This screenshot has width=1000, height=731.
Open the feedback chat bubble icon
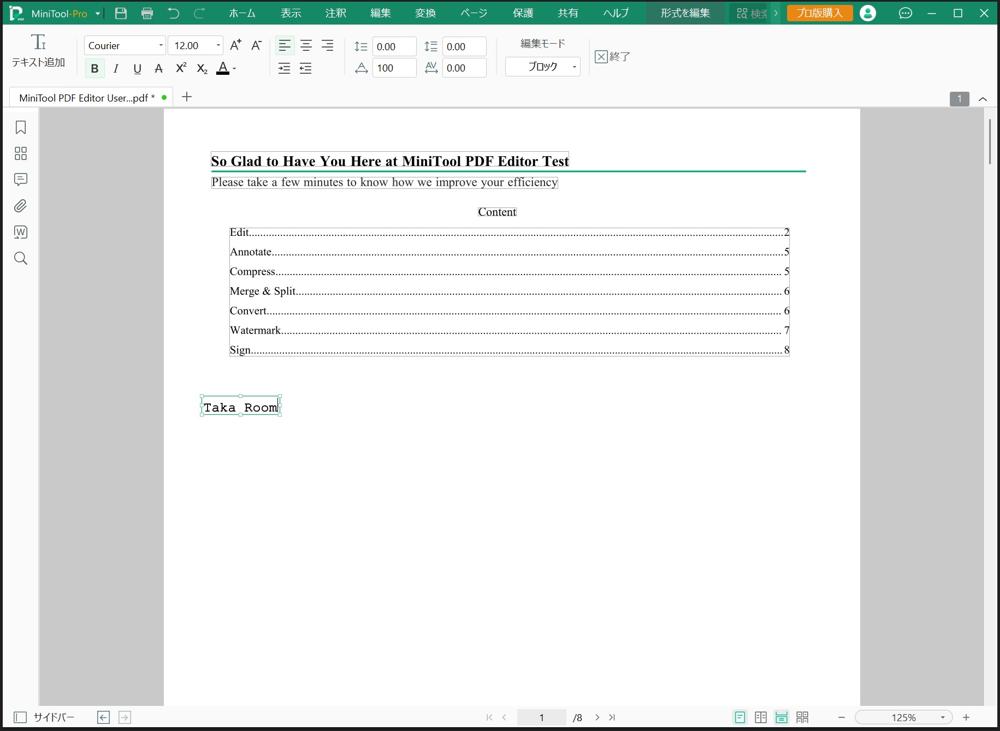tap(905, 13)
